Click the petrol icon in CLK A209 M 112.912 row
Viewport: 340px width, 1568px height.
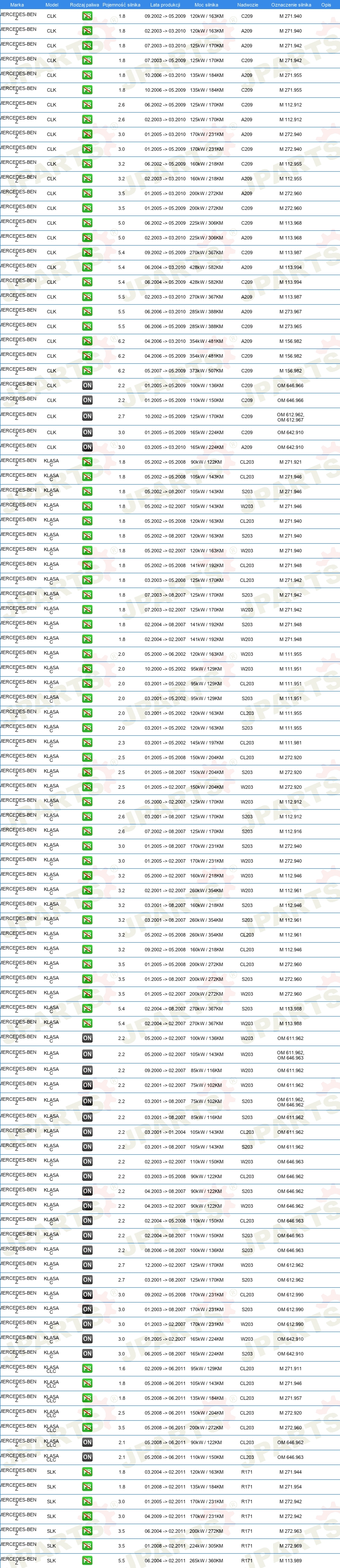87,120
